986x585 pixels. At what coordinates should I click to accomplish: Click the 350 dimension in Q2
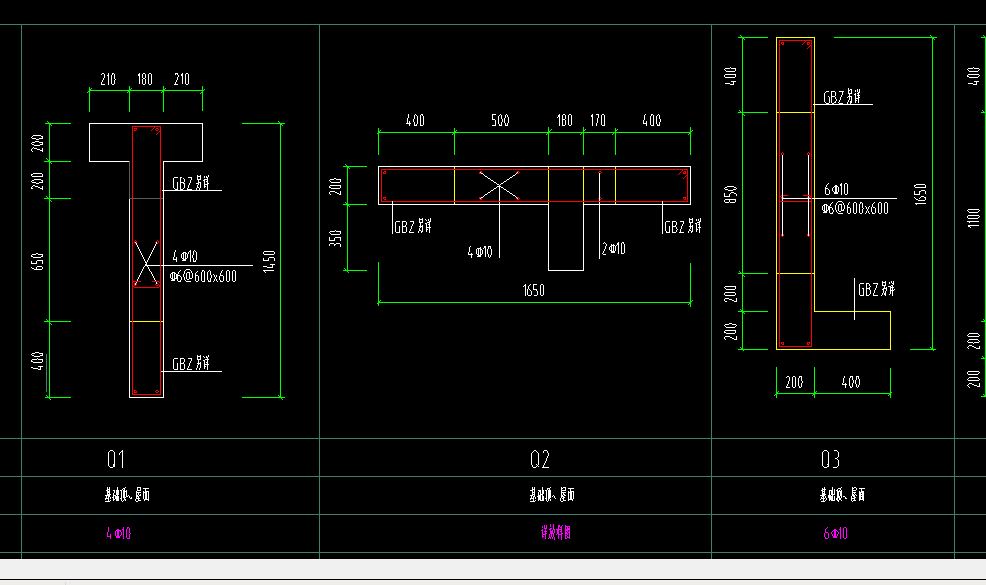(335, 238)
